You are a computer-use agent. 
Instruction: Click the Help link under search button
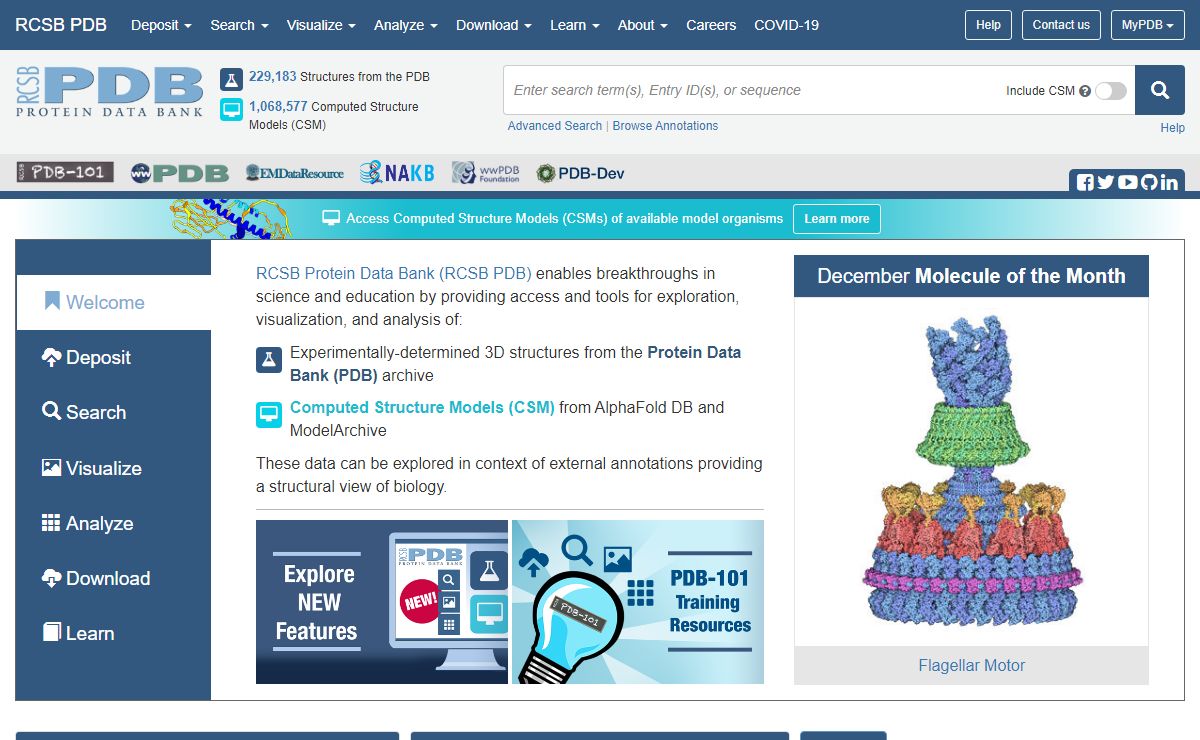click(1172, 128)
